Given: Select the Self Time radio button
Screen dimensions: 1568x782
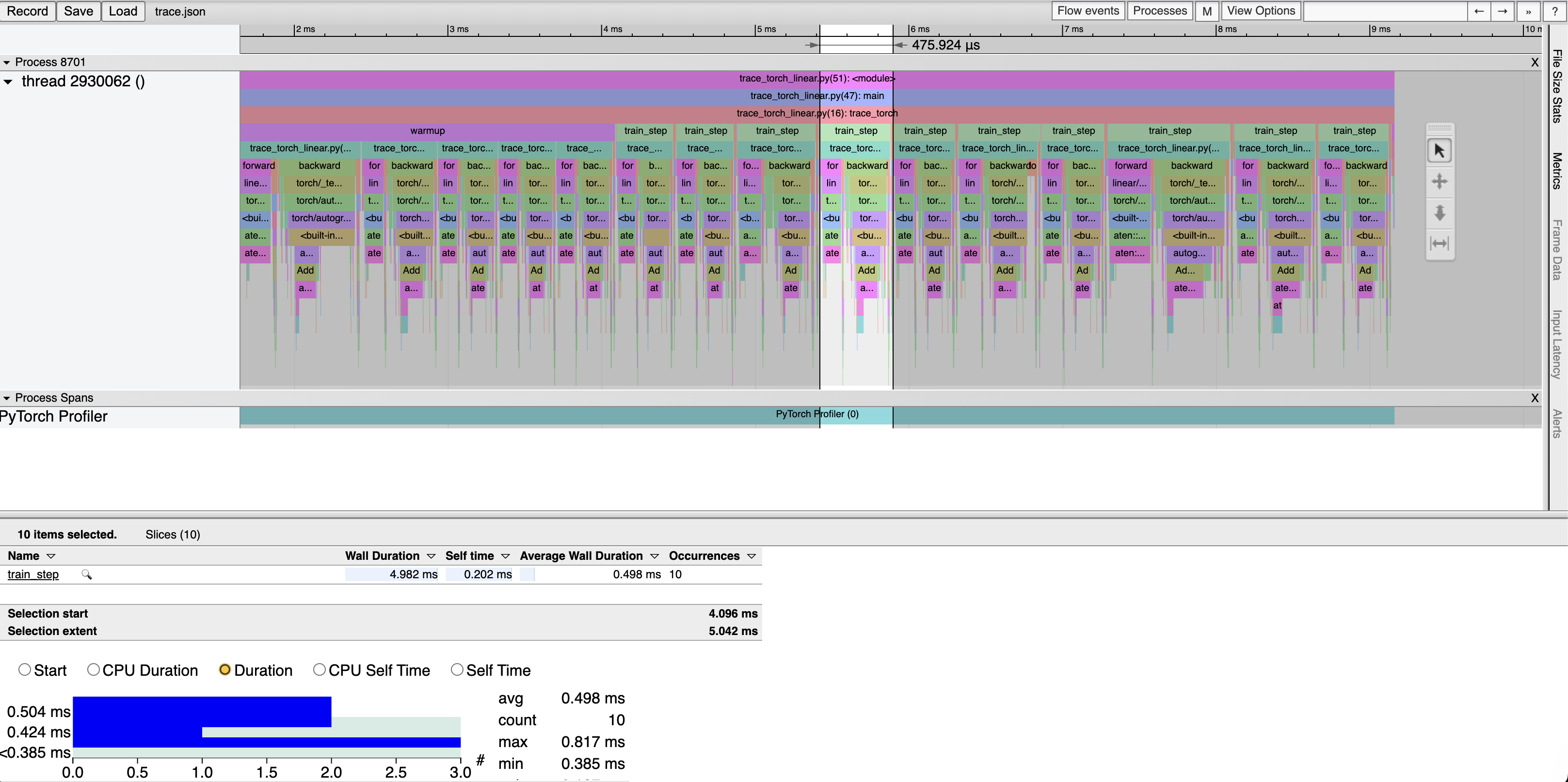Looking at the screenshot, I should tap(457, 669).
